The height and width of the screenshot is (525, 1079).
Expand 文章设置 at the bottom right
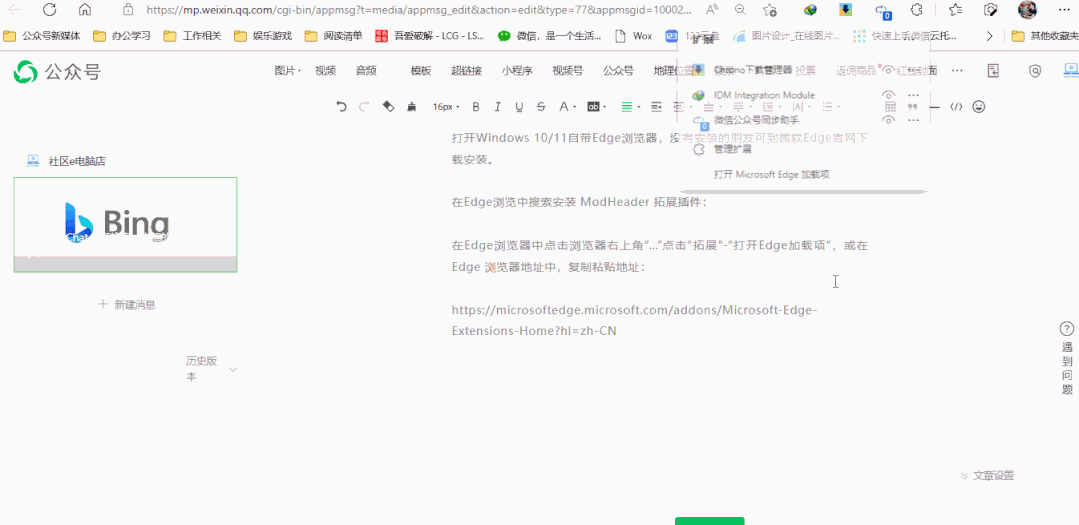click(x=987, y=475)
